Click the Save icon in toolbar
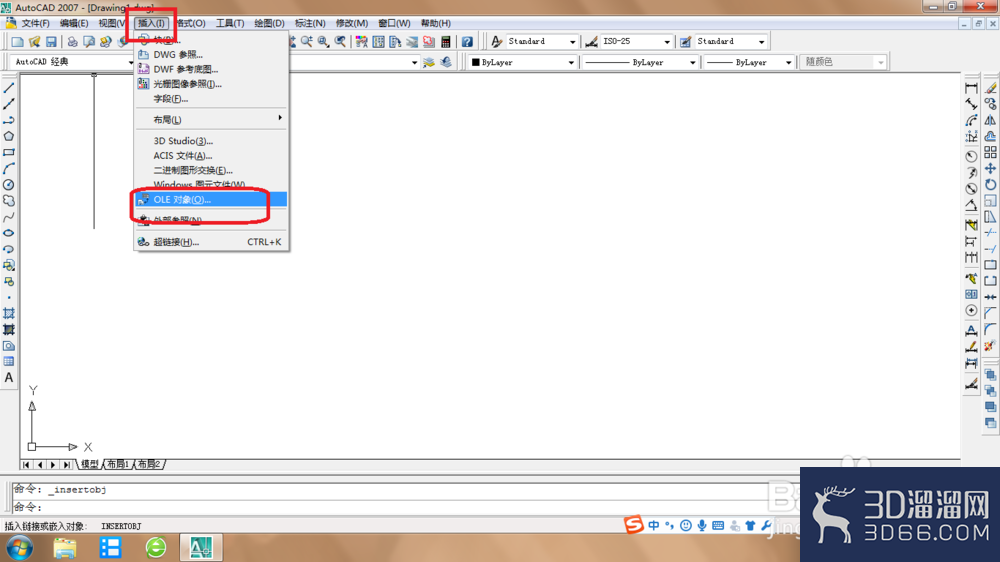Viewport: 1000px width, 562px height. pyautogui.click(x=51, y=41)
